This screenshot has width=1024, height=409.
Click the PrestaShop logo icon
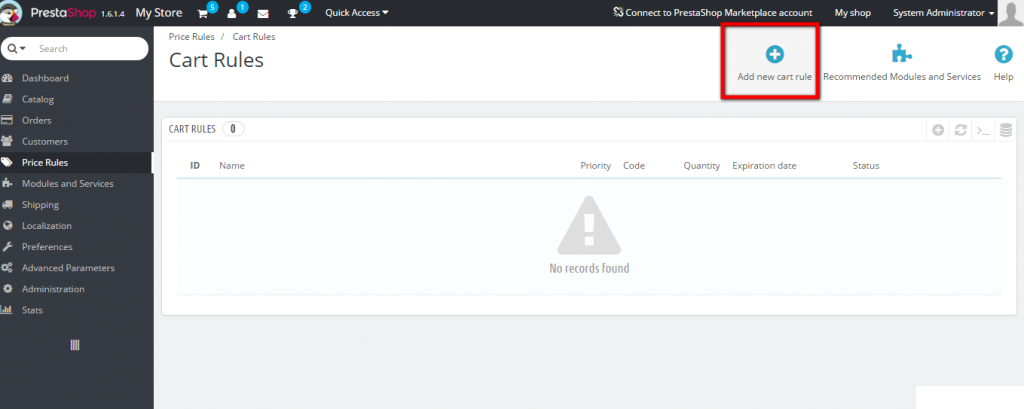[11, 12]
